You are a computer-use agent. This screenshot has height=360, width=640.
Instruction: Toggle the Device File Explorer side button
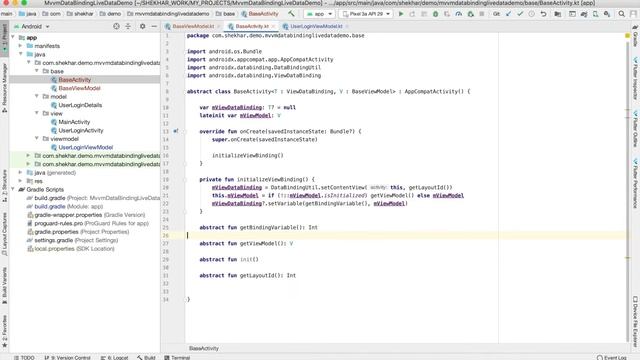click(x=636, y=321)
